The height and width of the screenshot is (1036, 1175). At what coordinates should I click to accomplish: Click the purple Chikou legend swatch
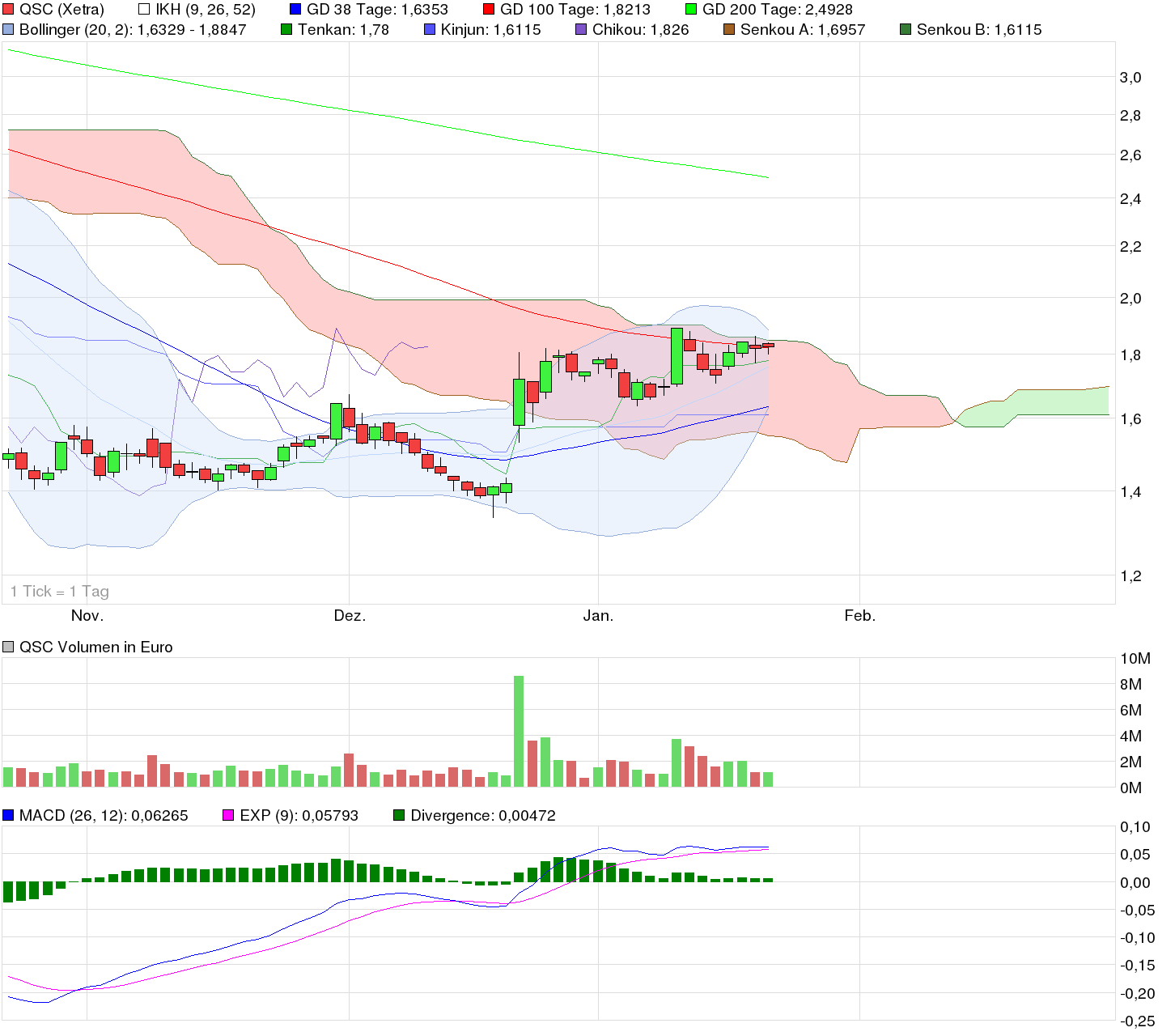[x=581, y=29]
